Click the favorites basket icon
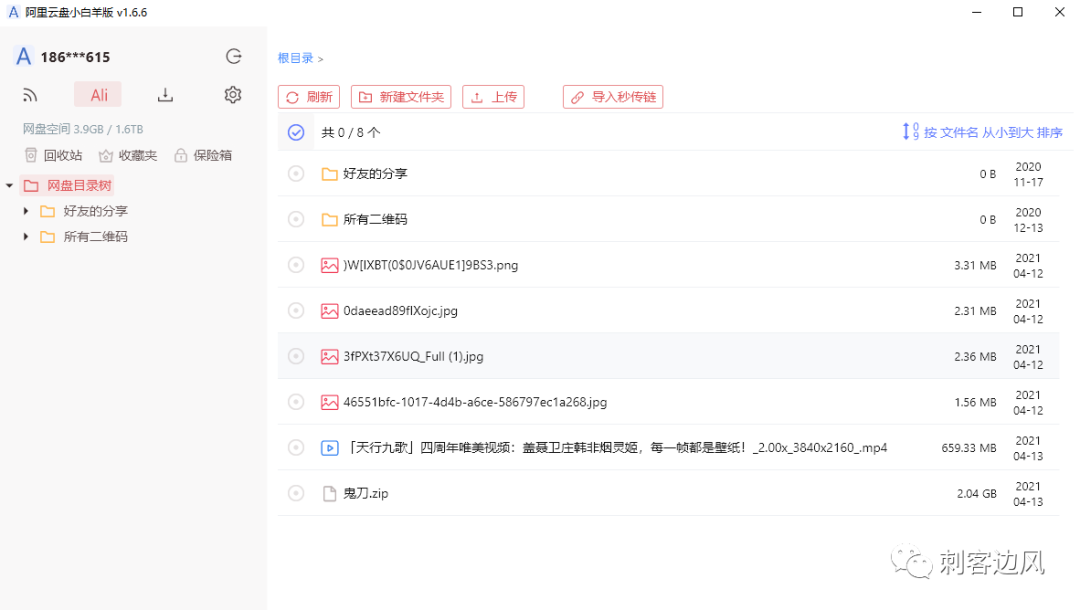The height and width of the screenshot is (610, 1080). [x=105, y=156]
